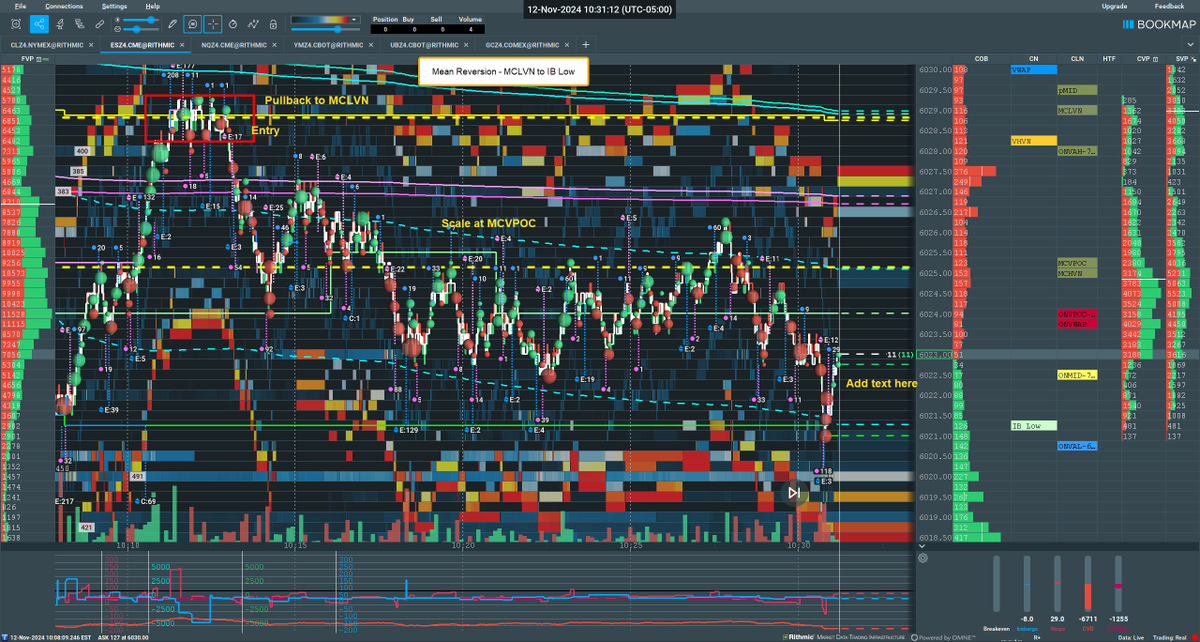Click the Mean Reversion MCLVN note box
The height and width of the screenshot is (642, 1200).
click(504, 72)
